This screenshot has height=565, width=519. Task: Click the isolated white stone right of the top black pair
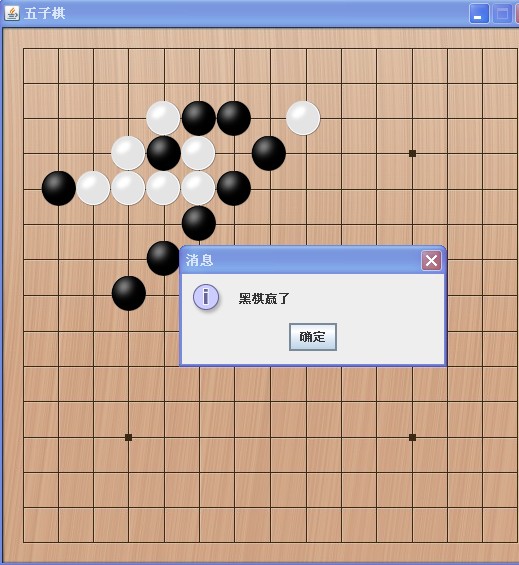(x=303, y=118)
